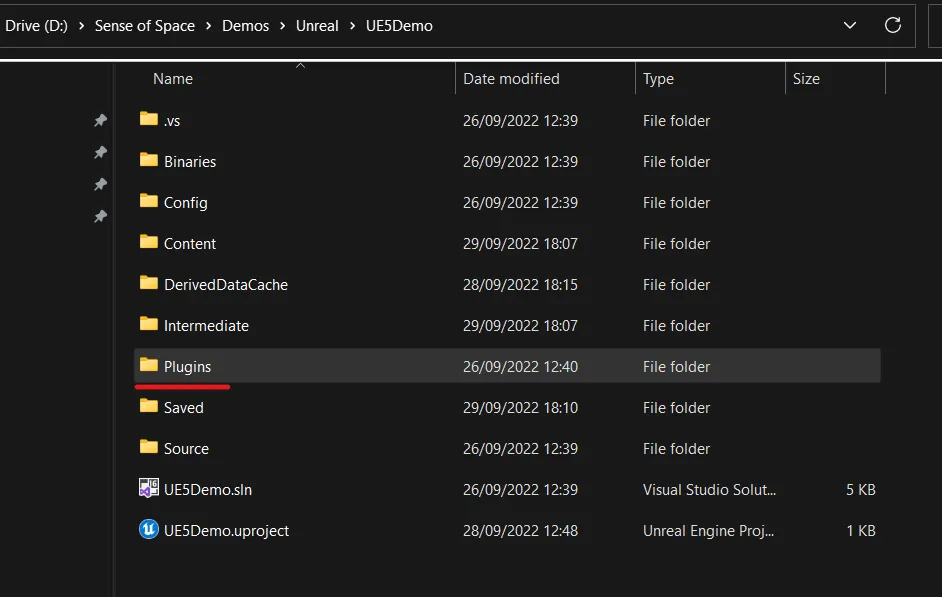942x597 pixels.
Task: Click the UE5Demo.uproject file name
Action: click(226, 531)
